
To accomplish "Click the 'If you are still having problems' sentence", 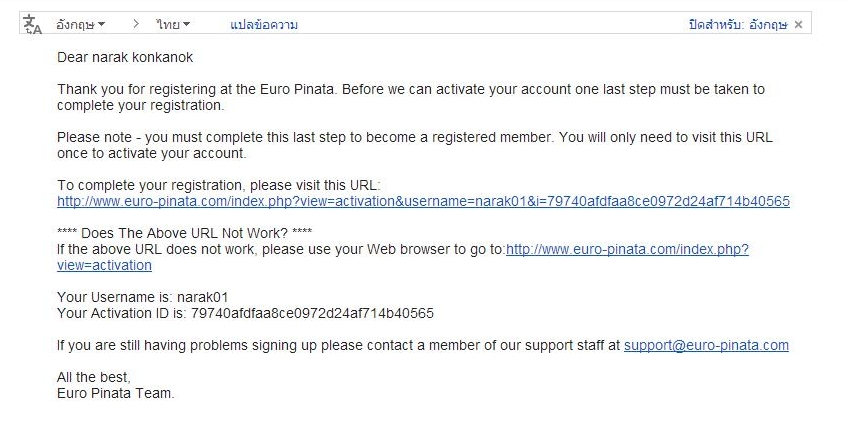I will (339, 345).
